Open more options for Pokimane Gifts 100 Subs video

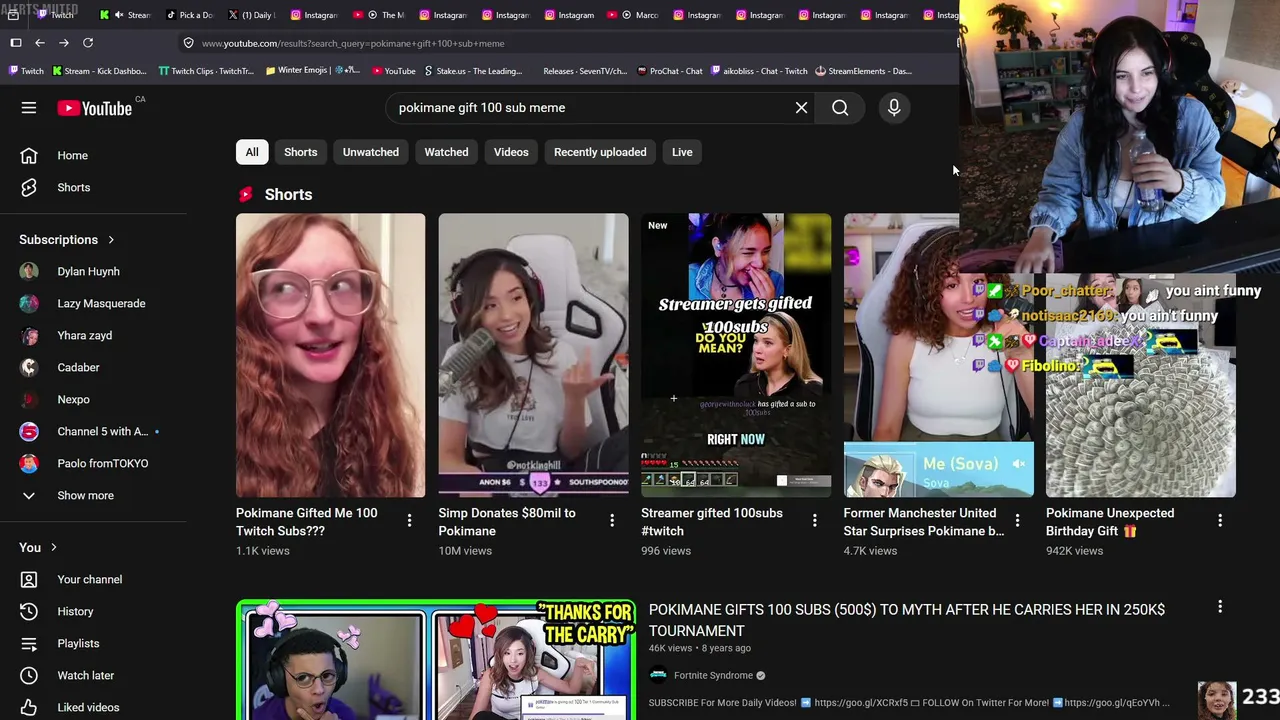click(x=1220, y=607)
